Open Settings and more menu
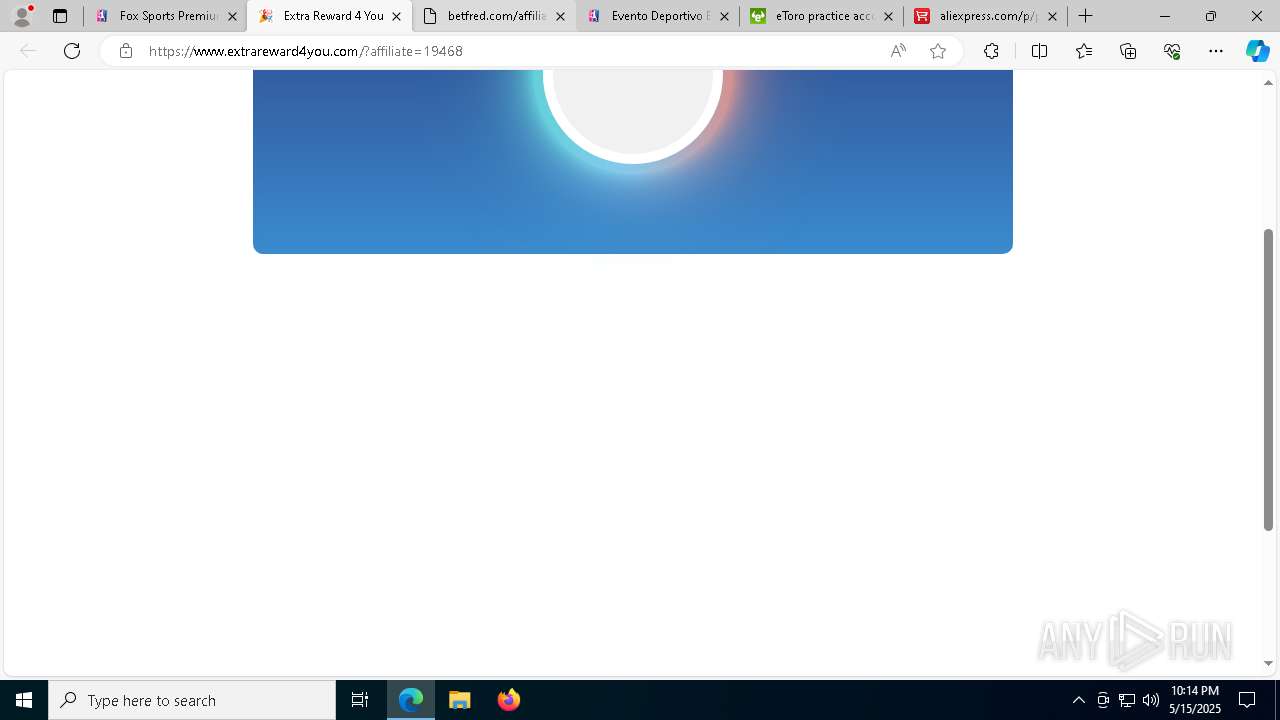 pyautogui.click(x=1216, y=51)
